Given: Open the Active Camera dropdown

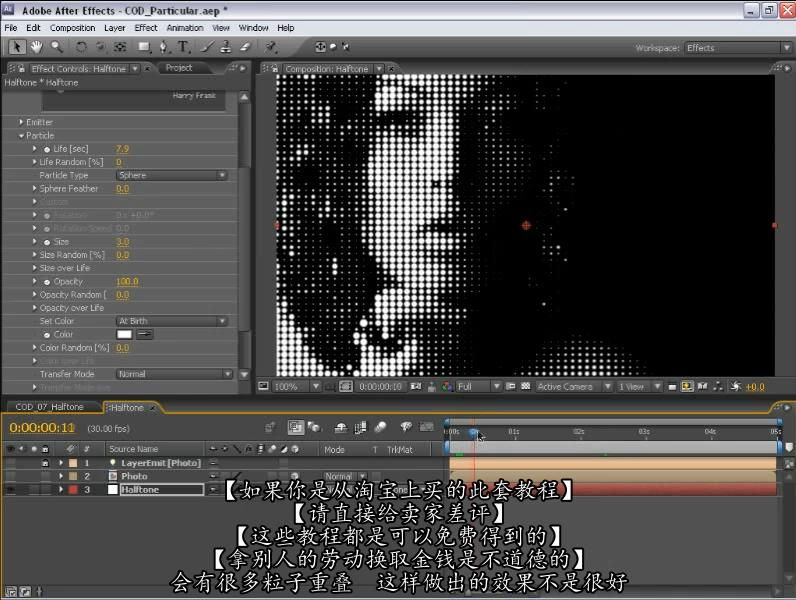Looking at the screenshot, I should point(574,387).
